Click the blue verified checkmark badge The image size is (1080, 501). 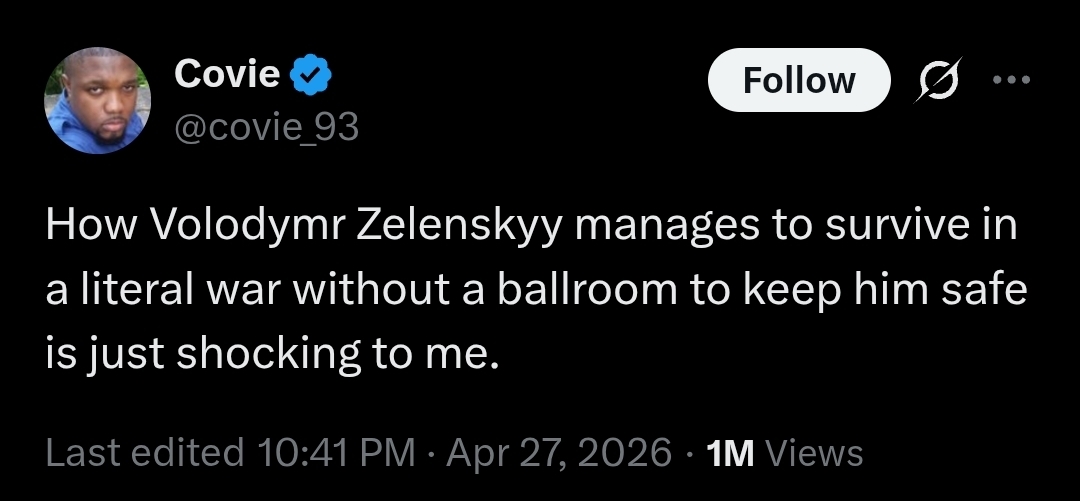[312, 74]
